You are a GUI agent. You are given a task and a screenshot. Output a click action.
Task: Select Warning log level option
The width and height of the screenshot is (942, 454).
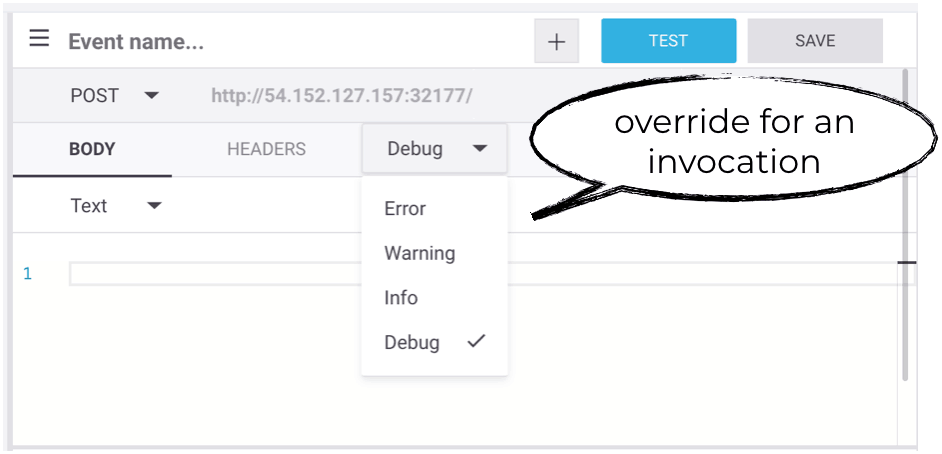(x=419, y=253)
